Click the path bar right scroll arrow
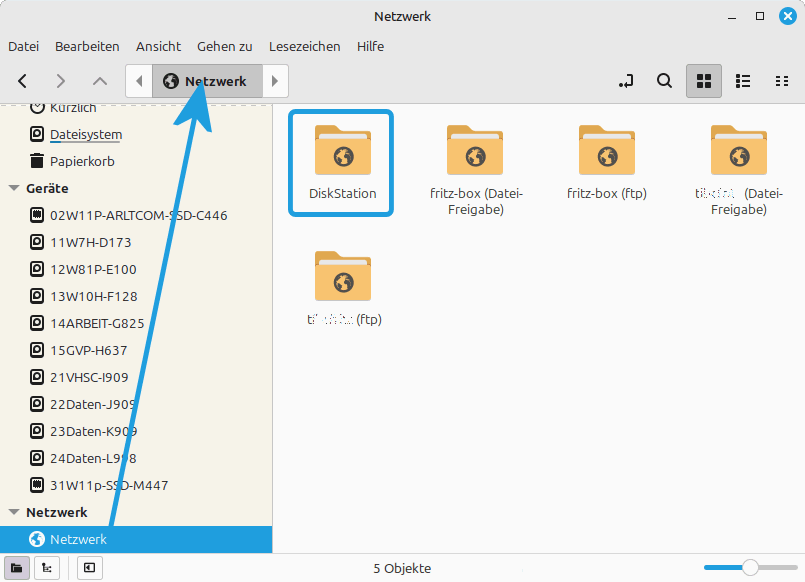Viewport: 805px width, 582px height. [275, 81]
